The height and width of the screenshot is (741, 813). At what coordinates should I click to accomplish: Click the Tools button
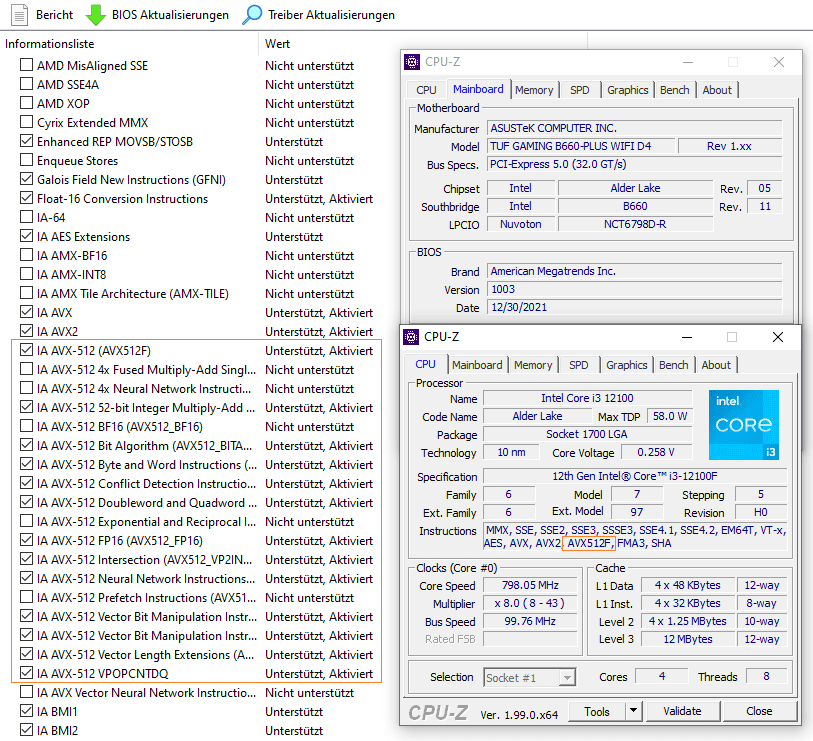pyautogui.click(x=597, y=711)
